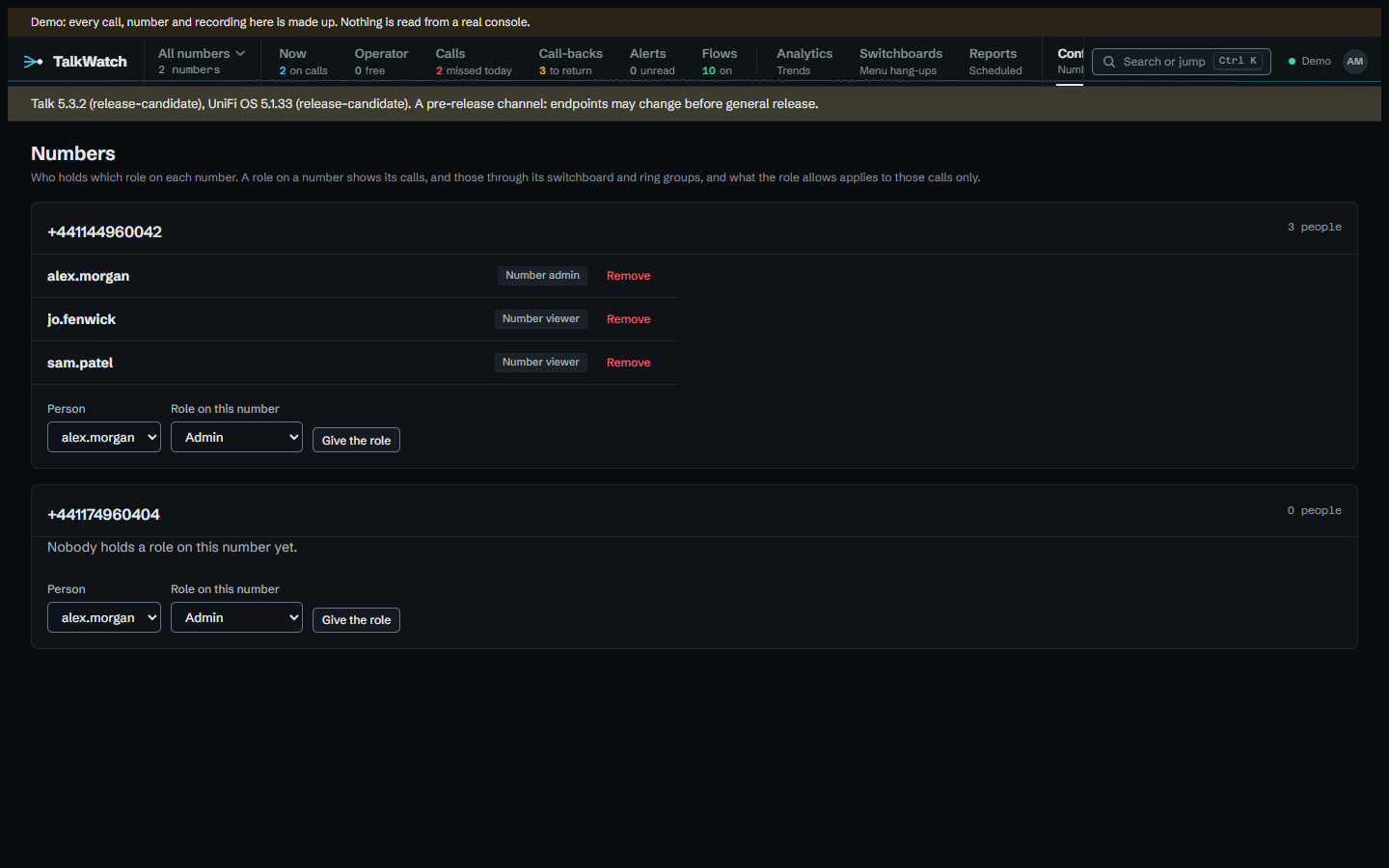The image size is (1389, 868).
Task: View the Alerts tab
Action: click(652, 61)
